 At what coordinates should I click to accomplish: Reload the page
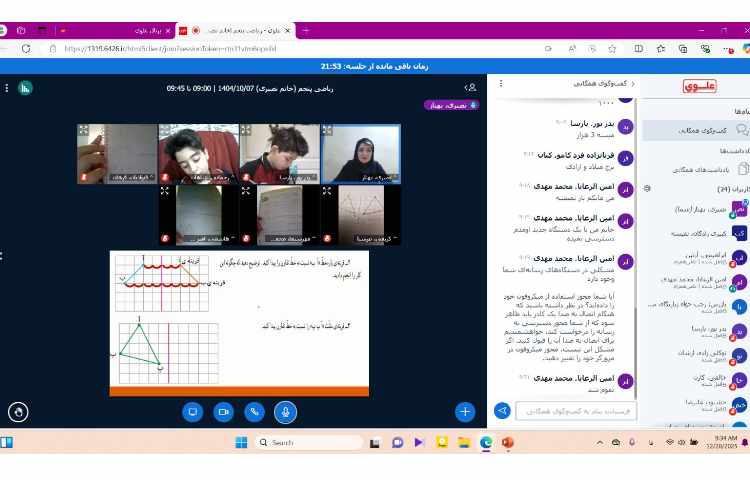26,49
